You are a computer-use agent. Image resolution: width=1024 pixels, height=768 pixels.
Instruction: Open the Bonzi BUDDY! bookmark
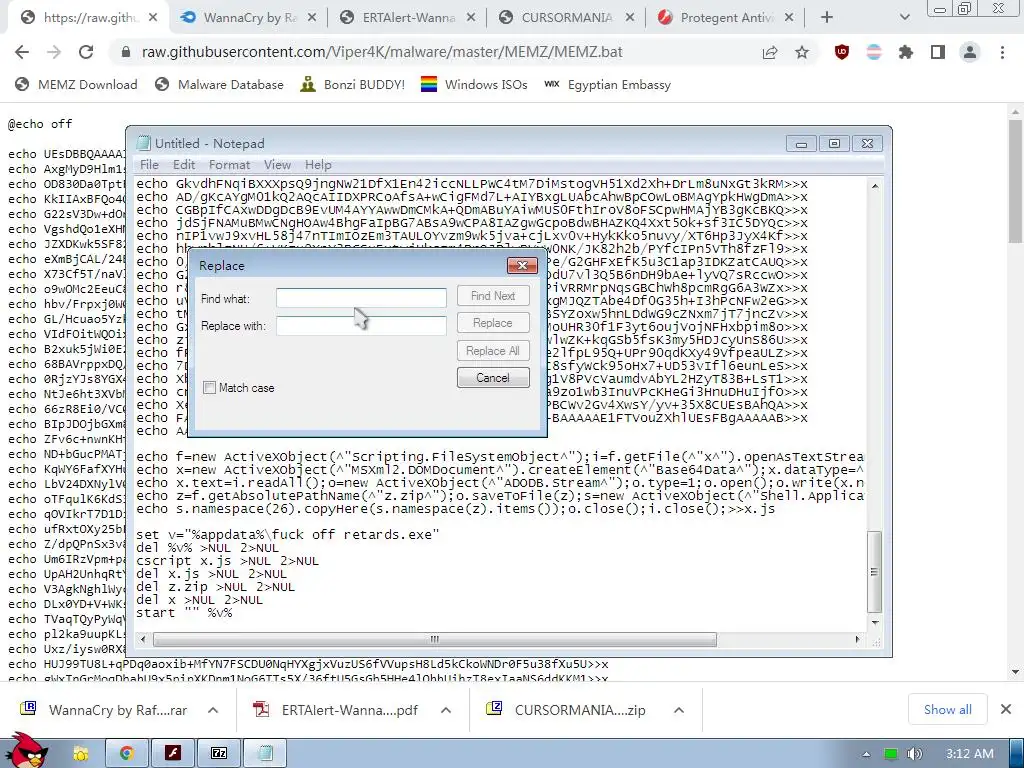(353, 85)
